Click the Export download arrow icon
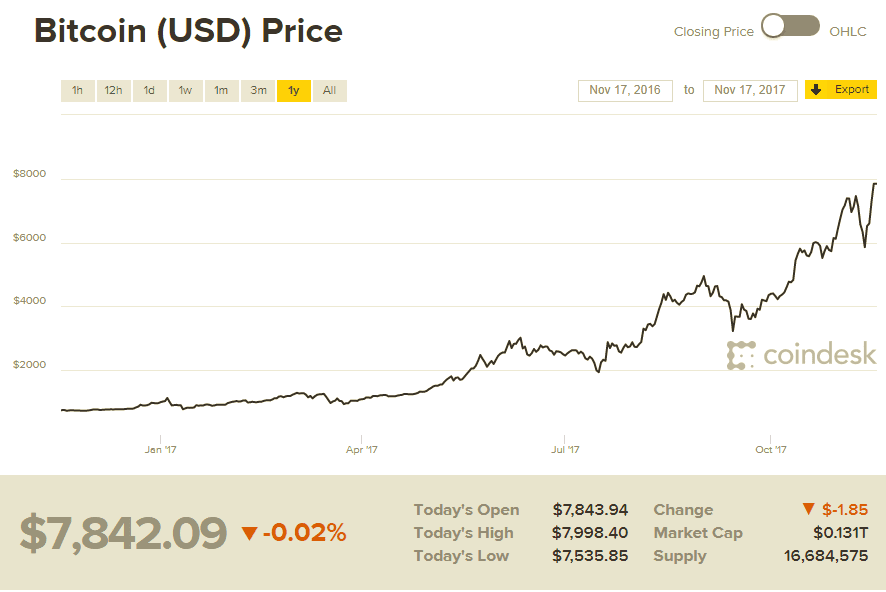The image size is (886, 592). point(816,90)
